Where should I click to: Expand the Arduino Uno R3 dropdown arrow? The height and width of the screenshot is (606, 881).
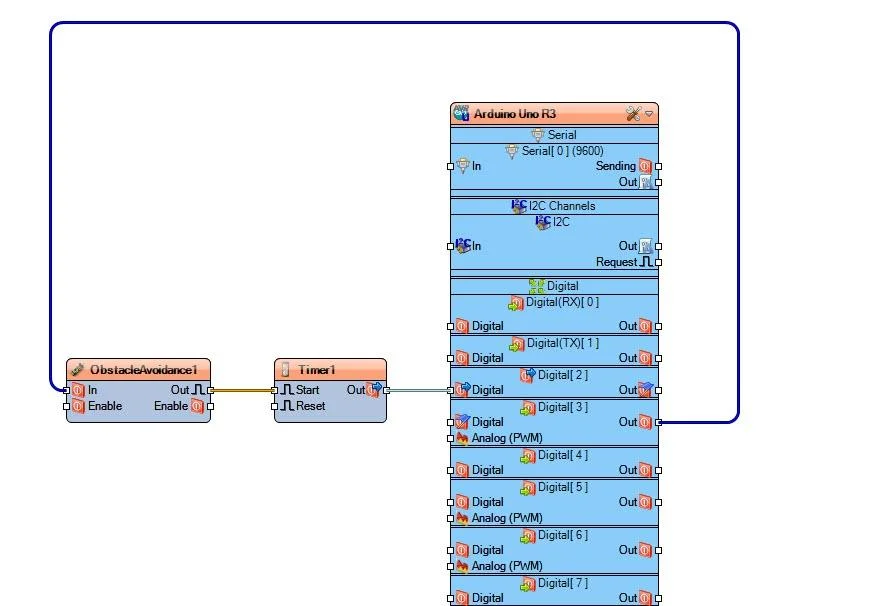pyautogui.click(x=649, y=114)
